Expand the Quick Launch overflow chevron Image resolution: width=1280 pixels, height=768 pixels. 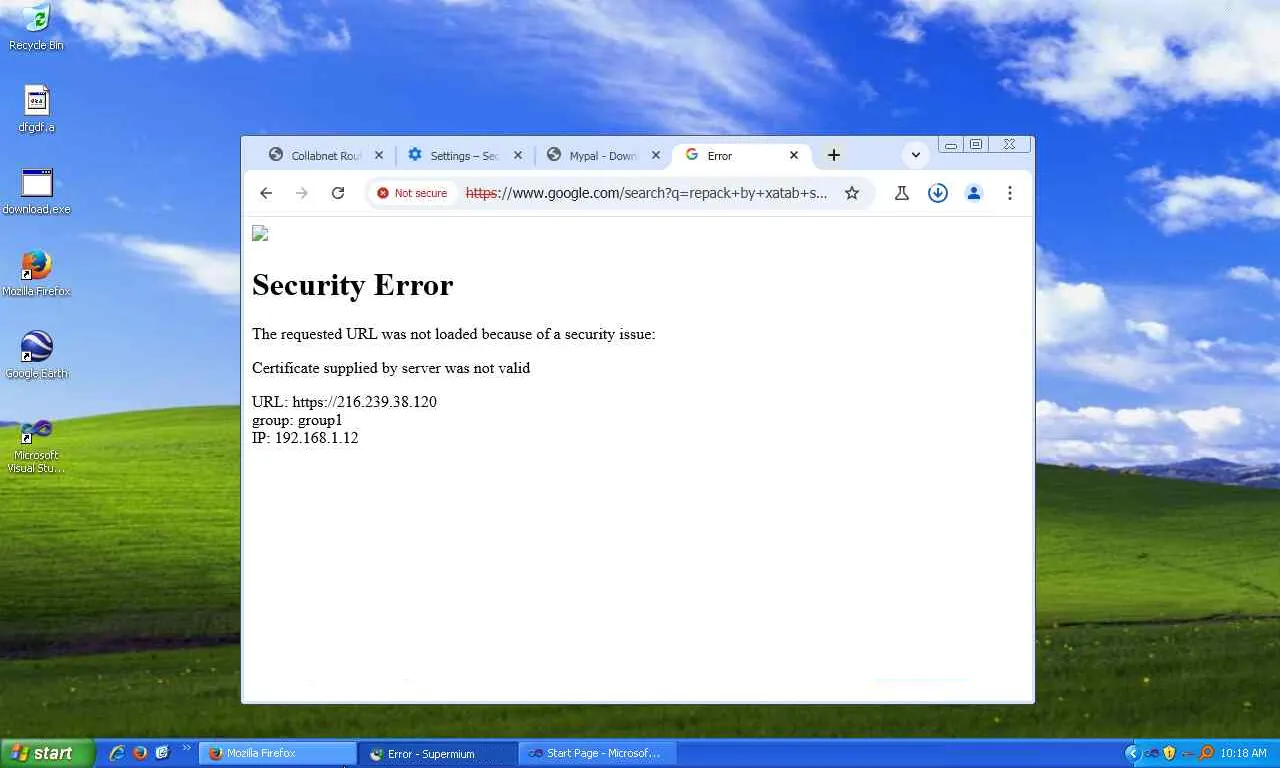[186, 748]
